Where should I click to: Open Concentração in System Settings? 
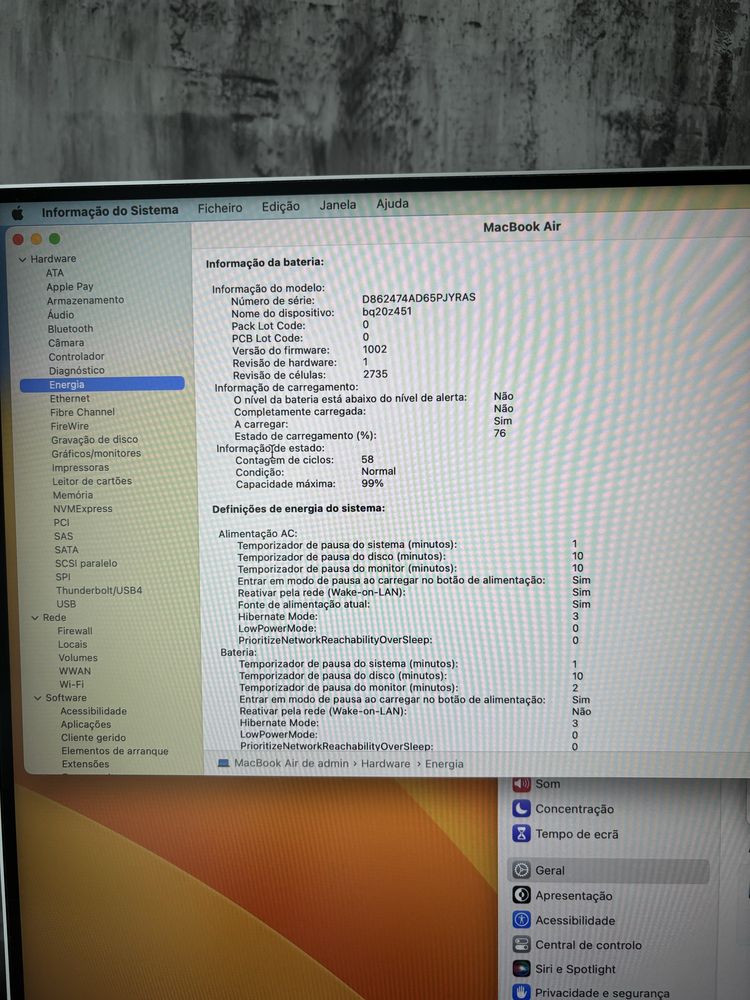pos(564,809)
